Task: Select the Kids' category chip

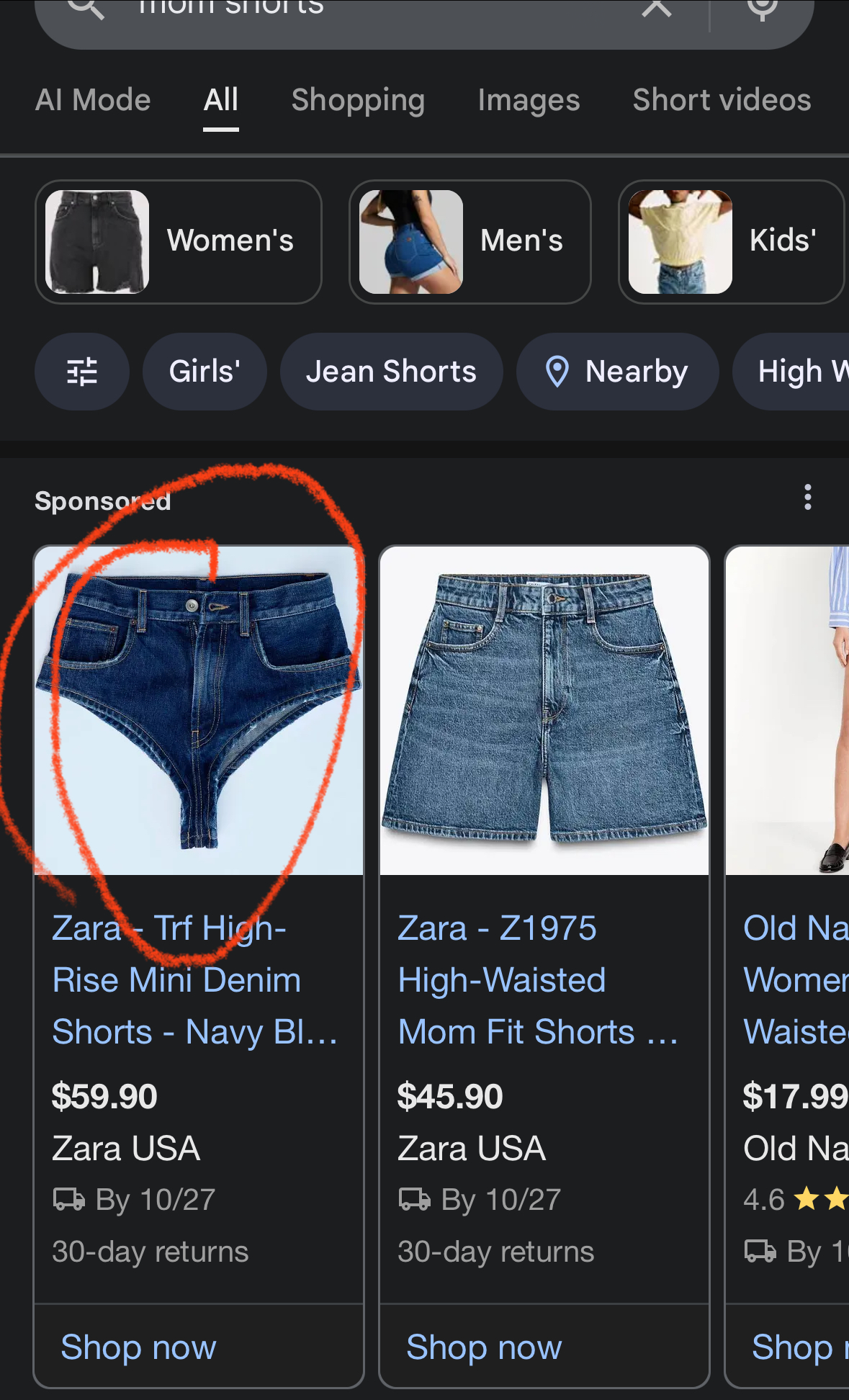Action: 731,241
